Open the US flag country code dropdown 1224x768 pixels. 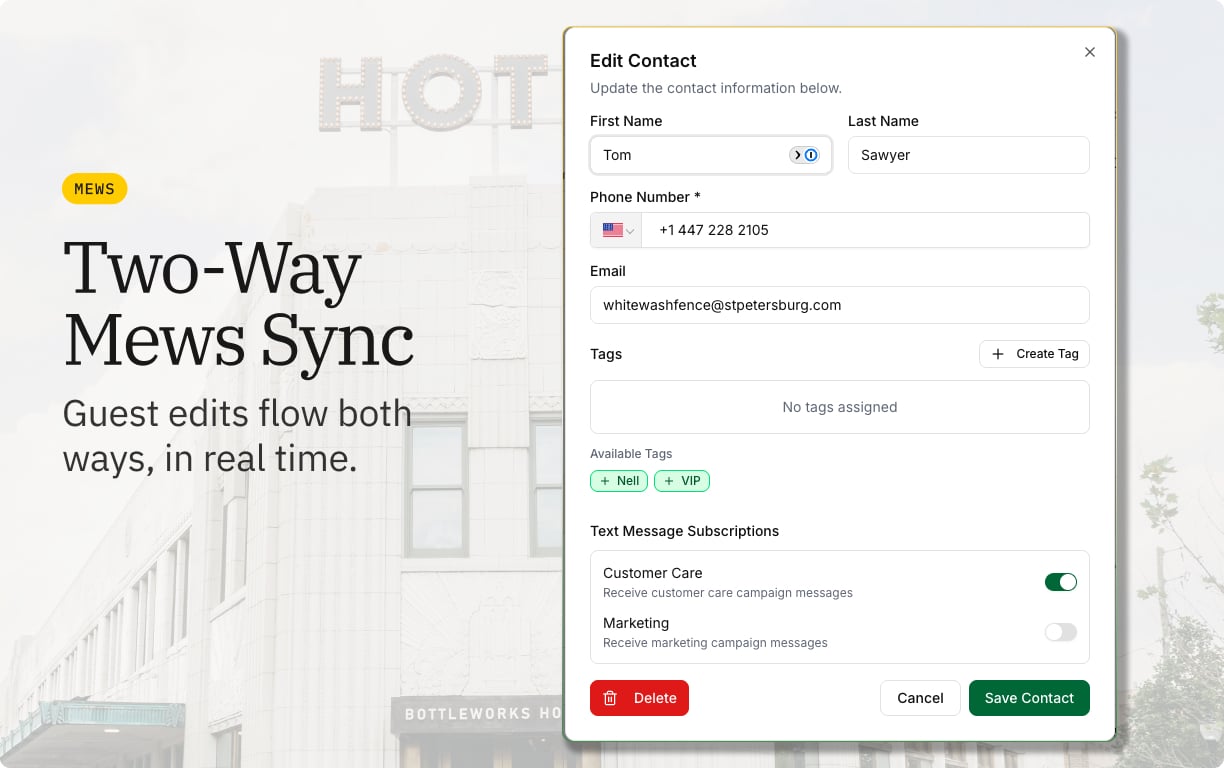coord(616,230)
